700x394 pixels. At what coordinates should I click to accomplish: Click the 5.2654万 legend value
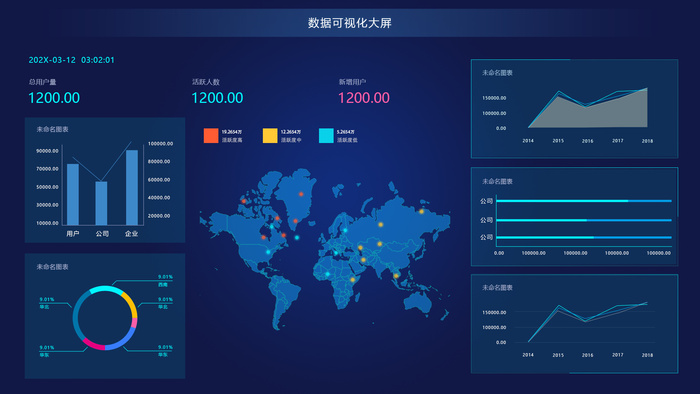click(x=346, y=132)
